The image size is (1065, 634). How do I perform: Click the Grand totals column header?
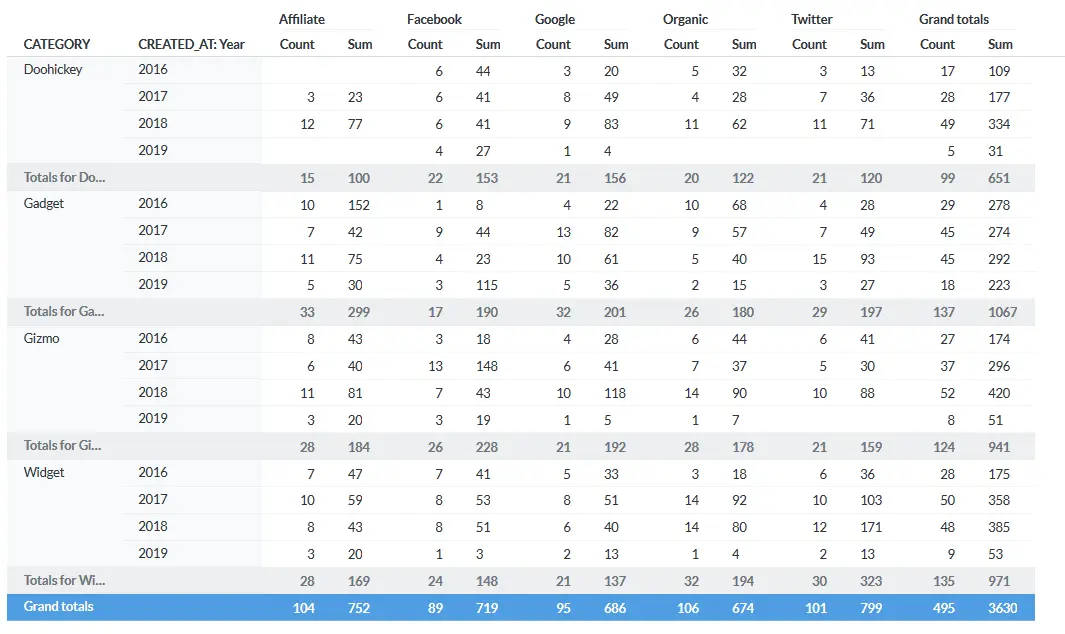pos(954,19)
